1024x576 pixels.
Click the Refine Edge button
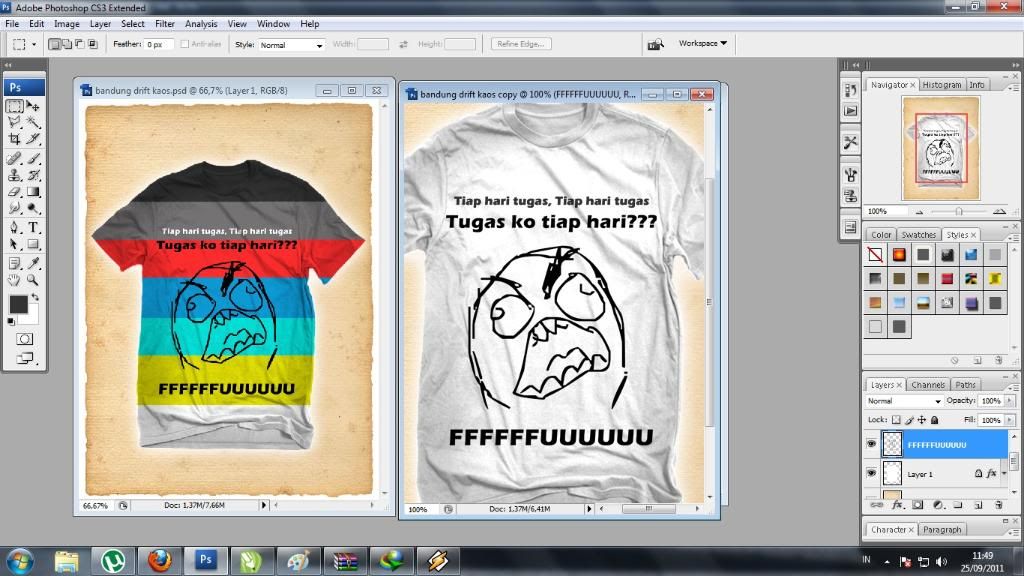point(520,44)
